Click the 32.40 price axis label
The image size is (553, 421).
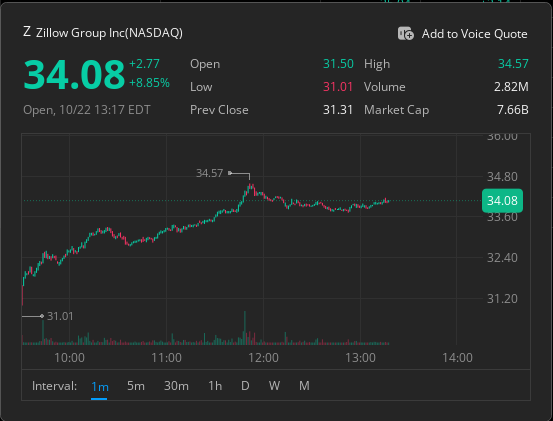click(502, 258)
